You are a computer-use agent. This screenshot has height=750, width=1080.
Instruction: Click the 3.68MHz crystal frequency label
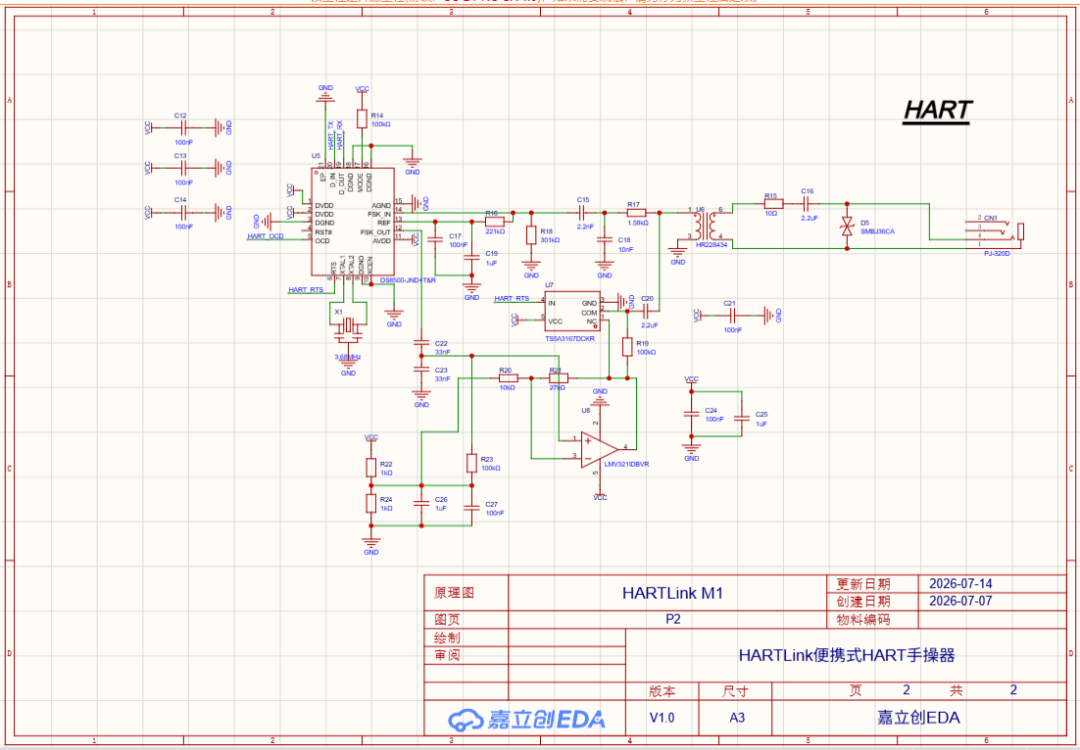348,357
